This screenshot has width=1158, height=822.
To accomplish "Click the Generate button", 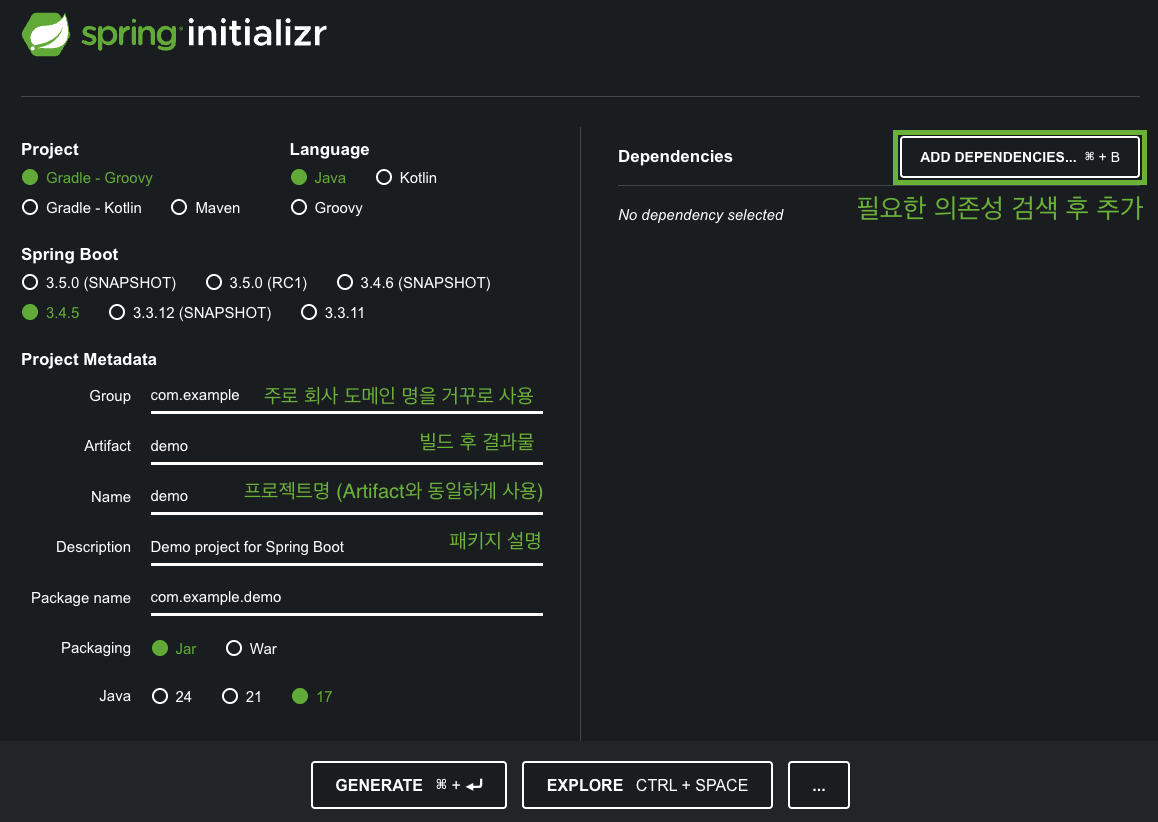I will 408,785.
